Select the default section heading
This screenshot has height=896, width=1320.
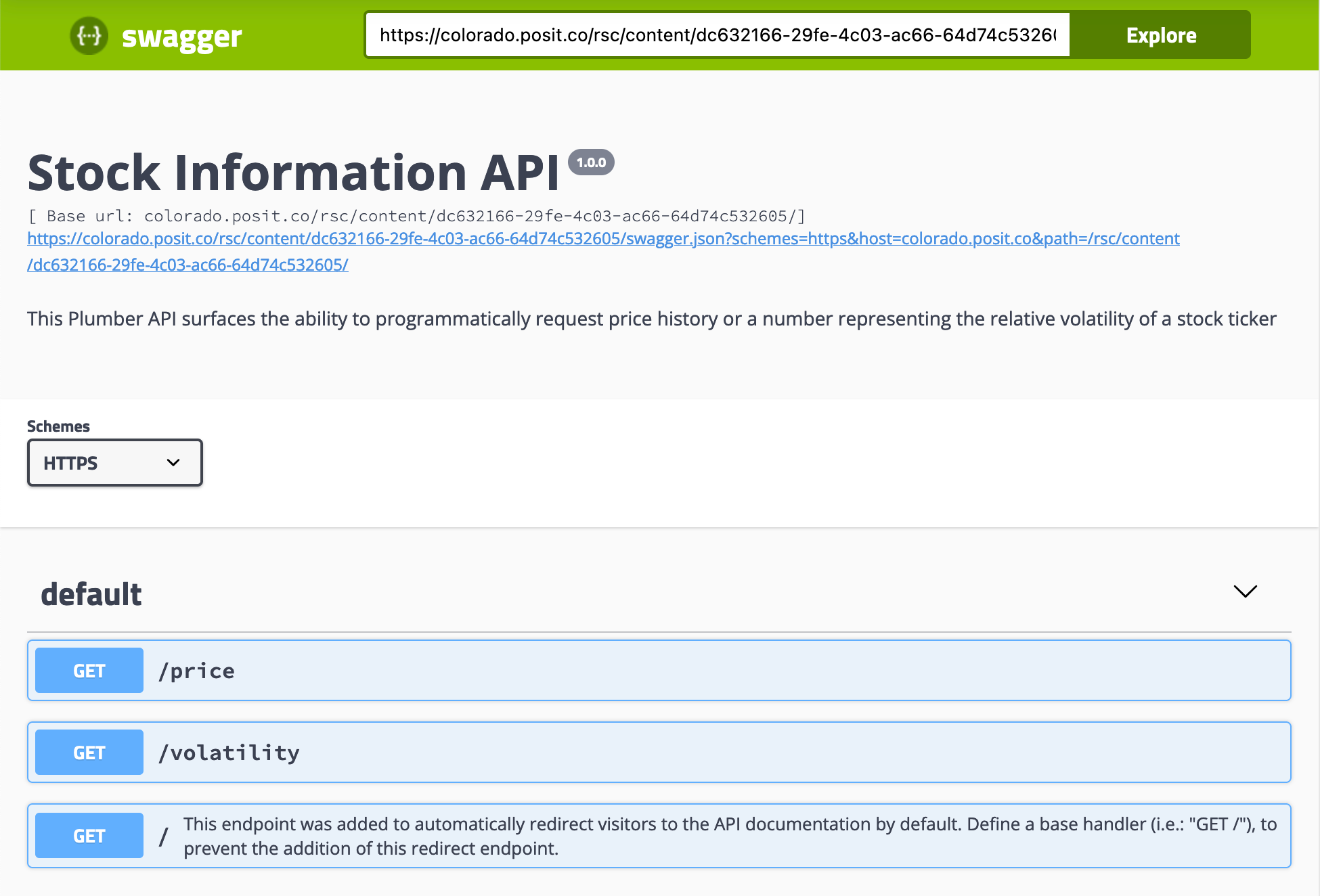pos(91,593)
